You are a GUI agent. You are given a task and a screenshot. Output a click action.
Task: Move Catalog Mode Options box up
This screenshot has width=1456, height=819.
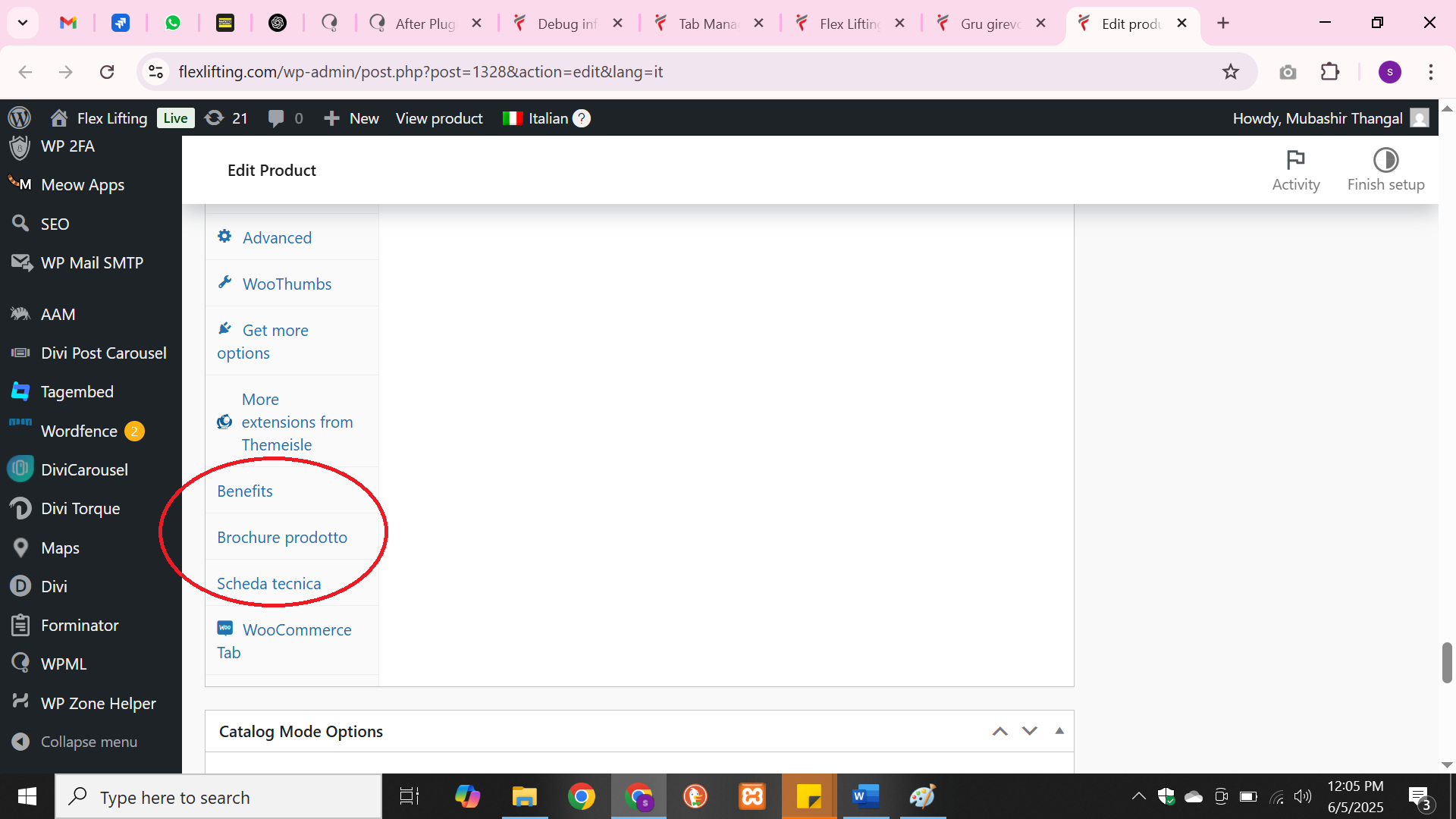click(x=1000, y=731)
